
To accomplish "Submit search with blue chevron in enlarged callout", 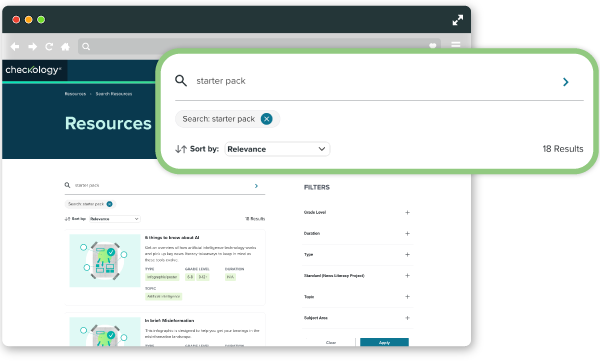I will coord(566,82).
